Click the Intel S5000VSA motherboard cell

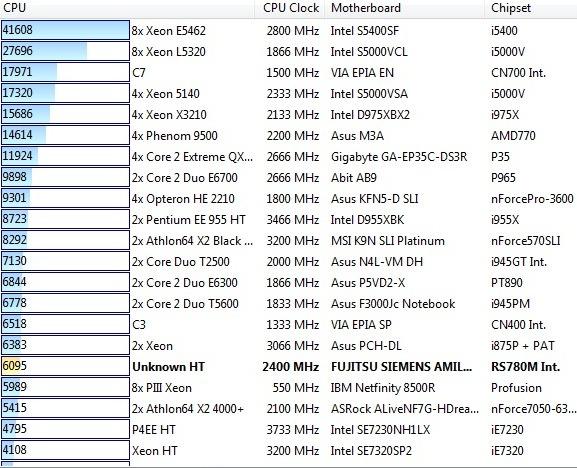[369, 93]
